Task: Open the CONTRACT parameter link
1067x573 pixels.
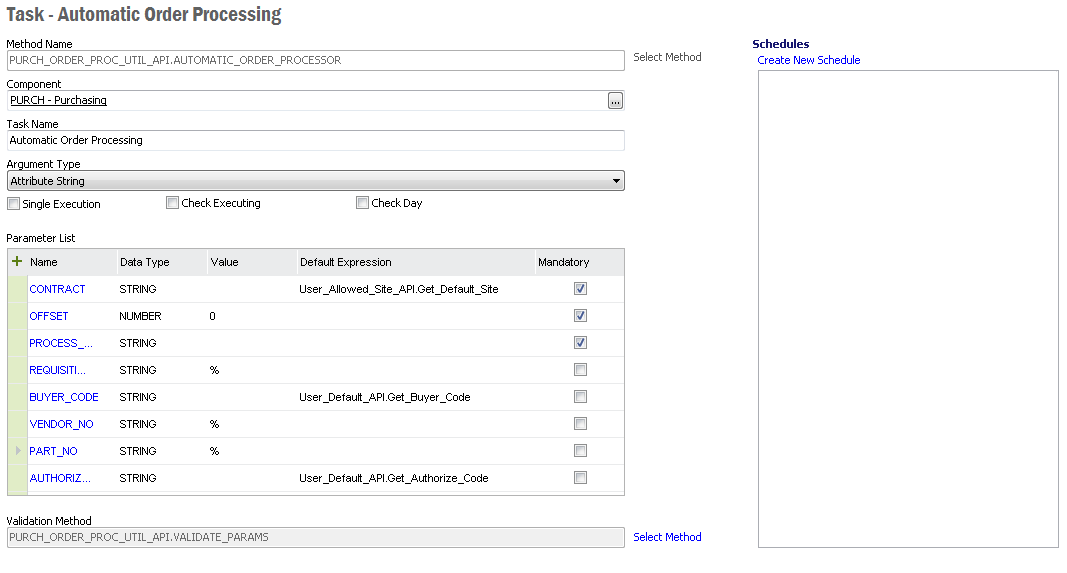Action: [x=57, y=289]
